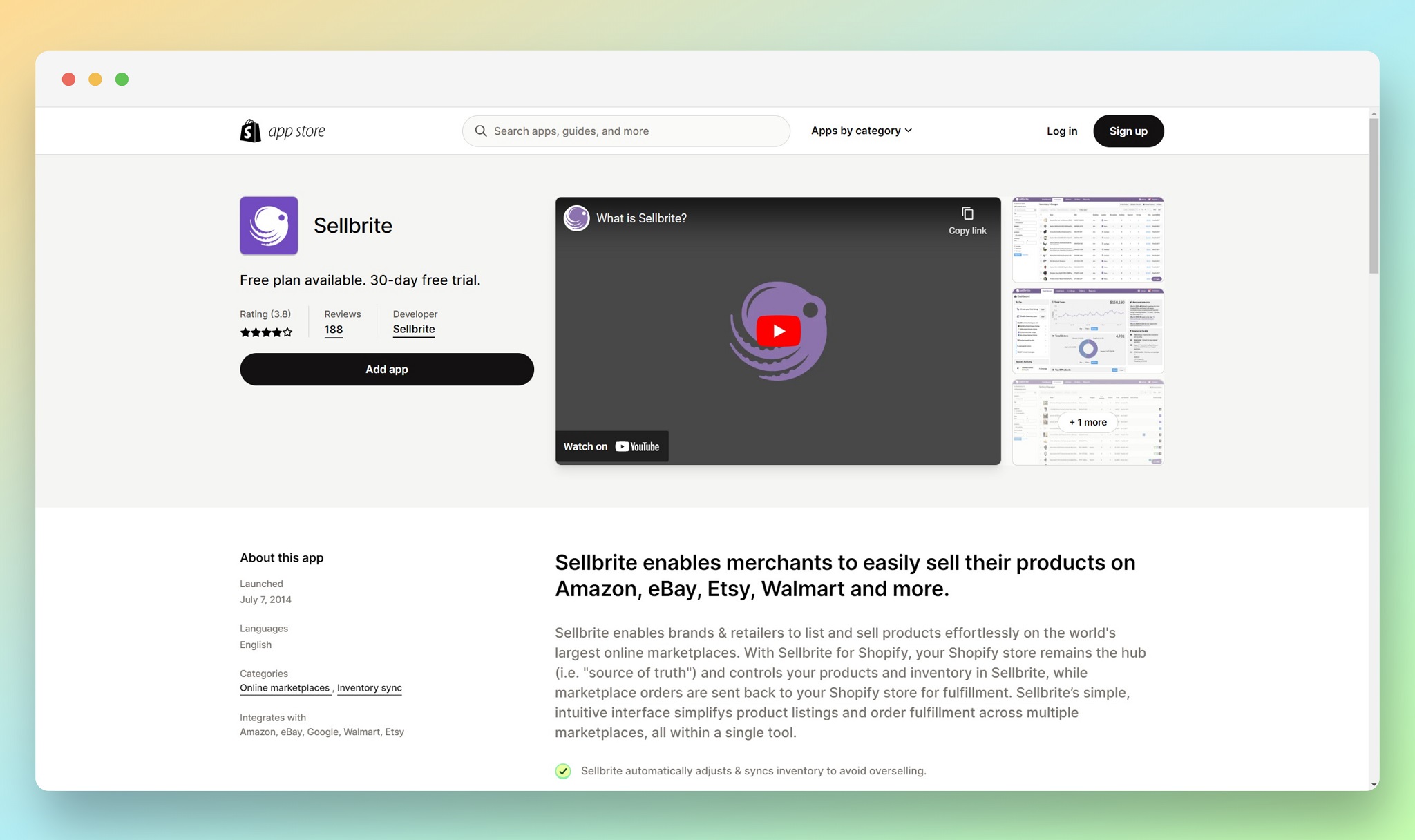The width and height of the screenshot is (1415, 840).
Task: Click the Sellbrite app icon
Action: click(x=269, y=225)
